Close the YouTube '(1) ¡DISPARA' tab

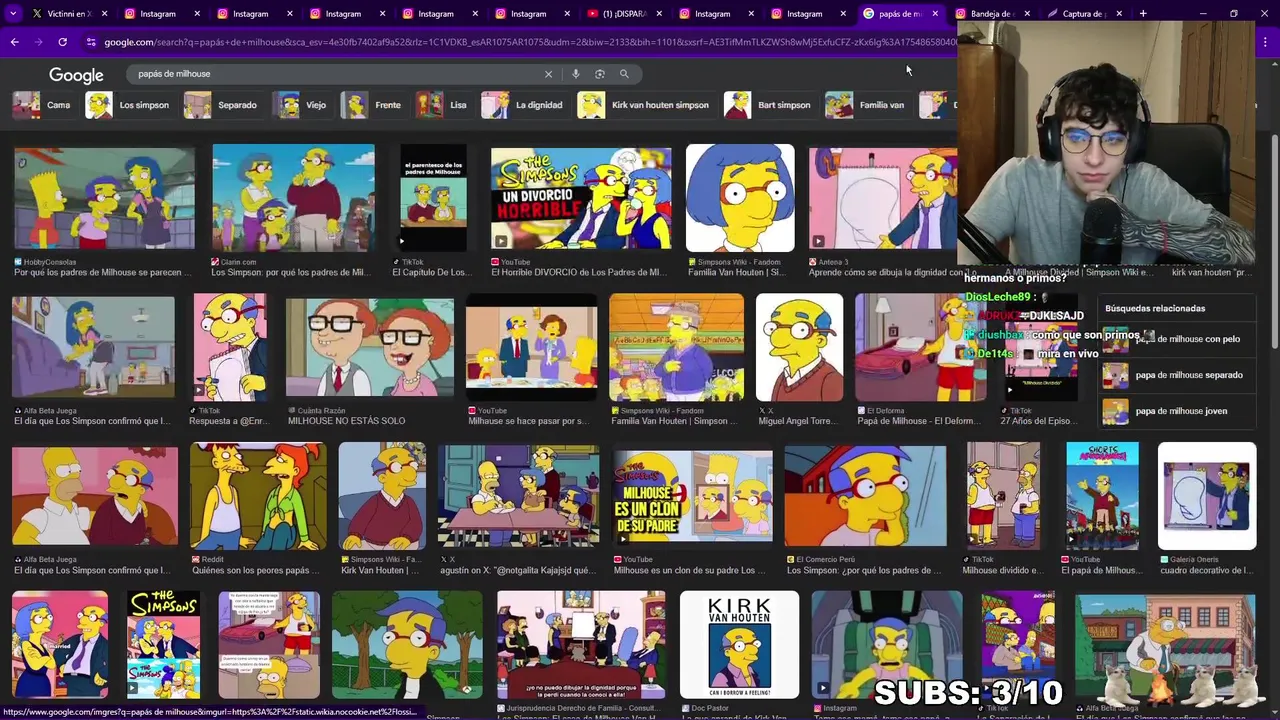[657, 14]
